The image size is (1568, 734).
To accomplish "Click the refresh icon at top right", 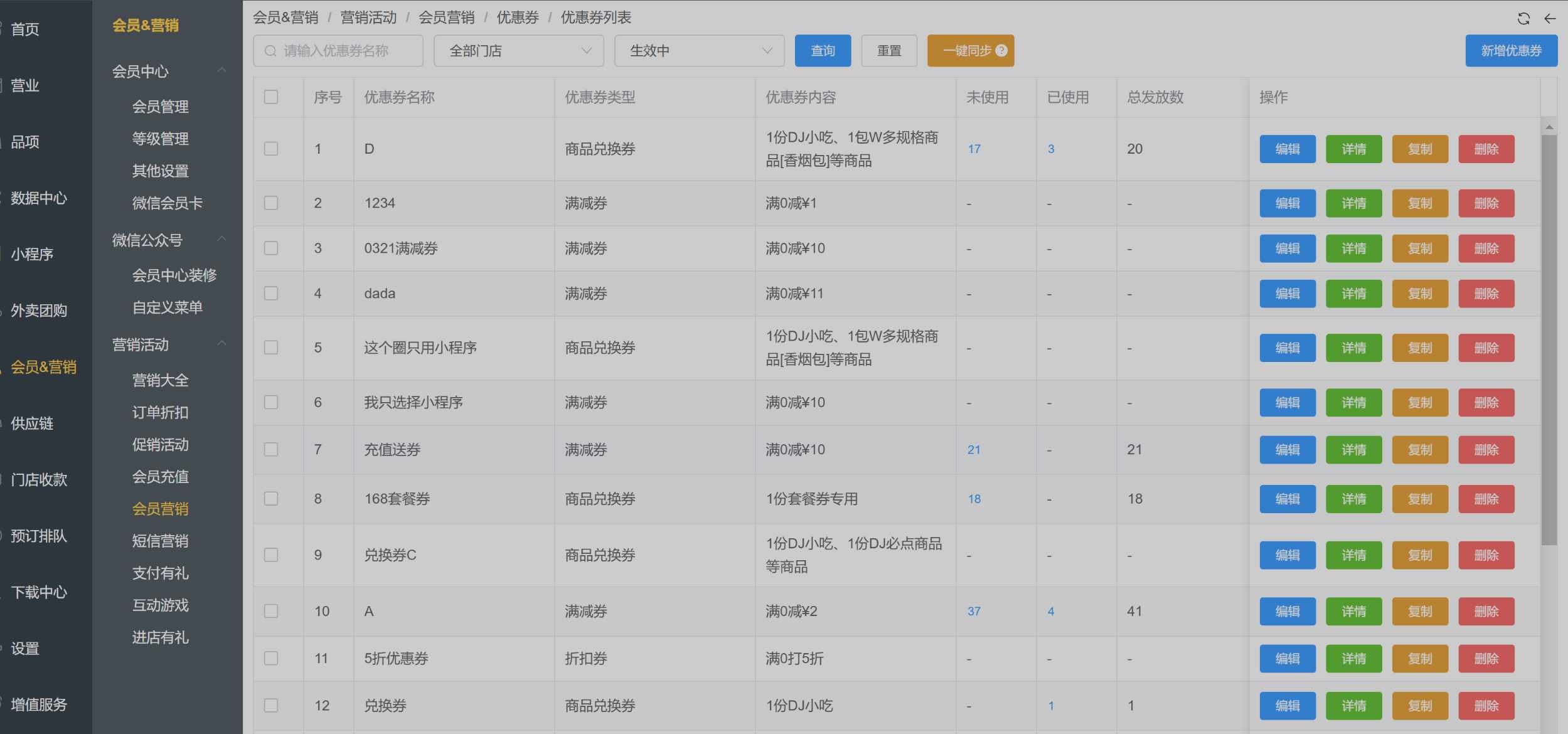I will pos(1523,18).
